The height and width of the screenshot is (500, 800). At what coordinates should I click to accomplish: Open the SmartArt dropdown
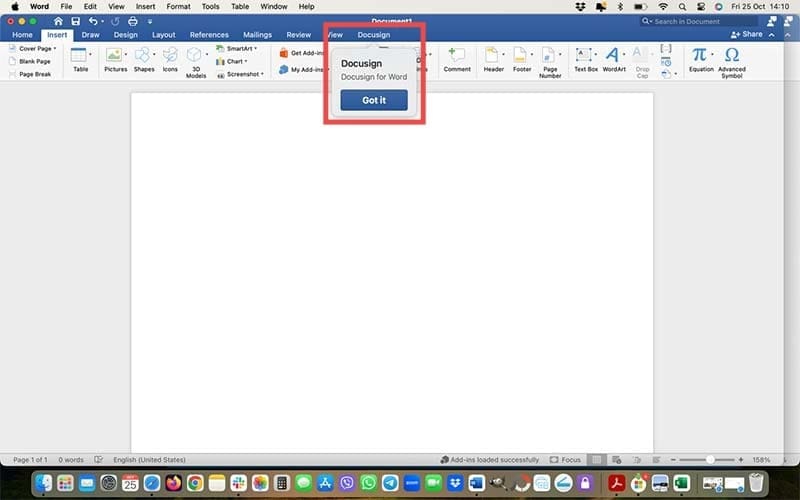point(256,48)
